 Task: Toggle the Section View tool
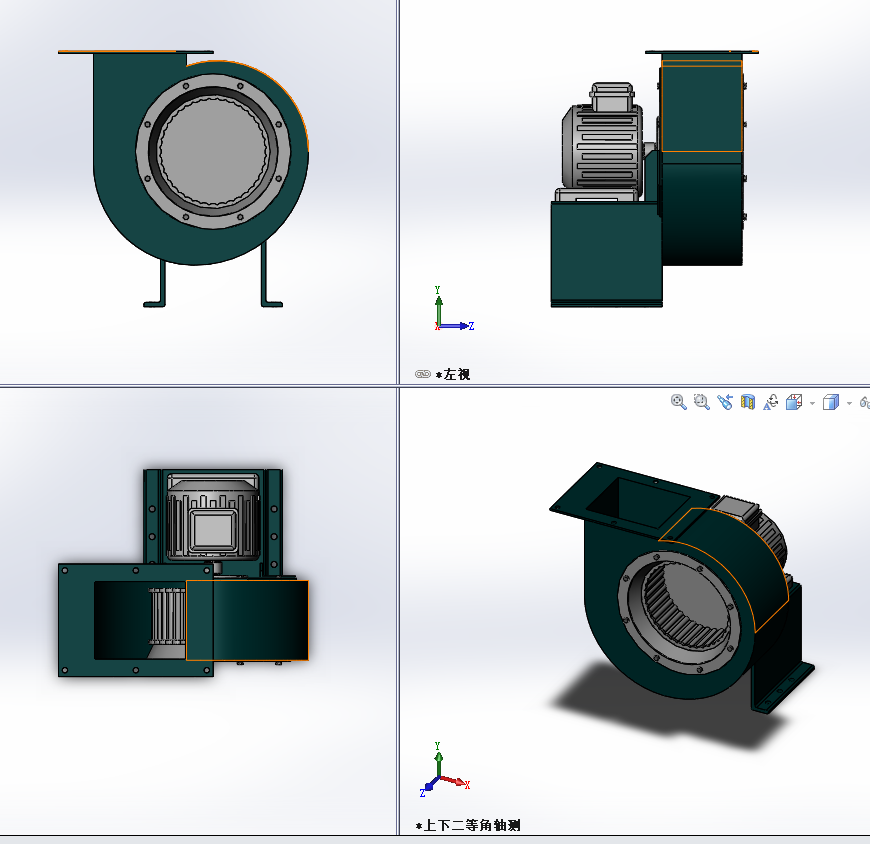tap(748, 402)
